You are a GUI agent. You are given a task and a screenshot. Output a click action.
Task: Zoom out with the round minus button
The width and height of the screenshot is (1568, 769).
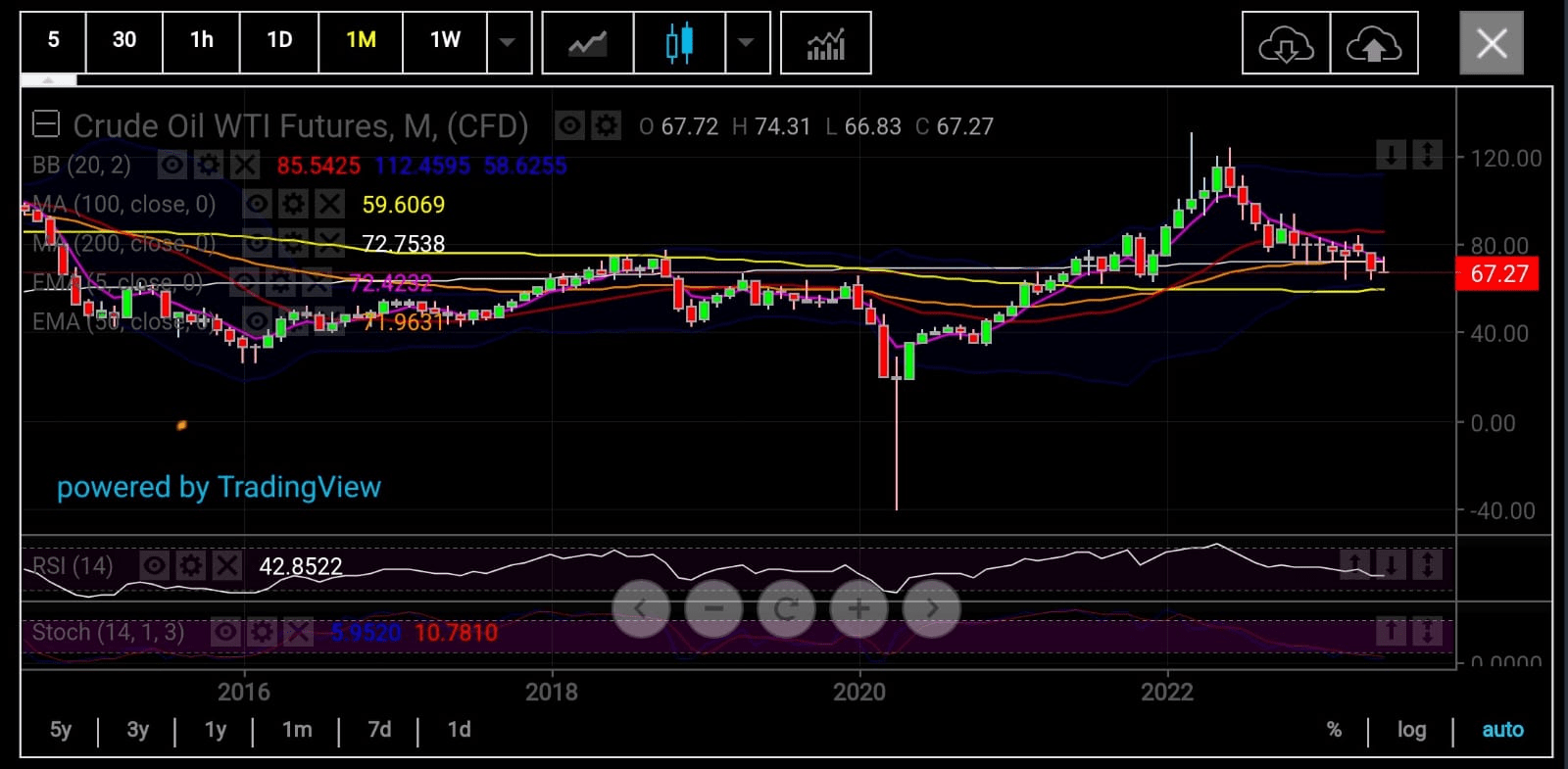point(713,608)
